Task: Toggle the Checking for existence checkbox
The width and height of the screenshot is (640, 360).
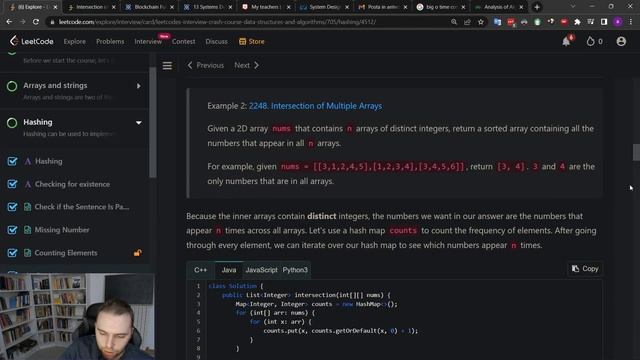Action: click(x=12, y=184)
